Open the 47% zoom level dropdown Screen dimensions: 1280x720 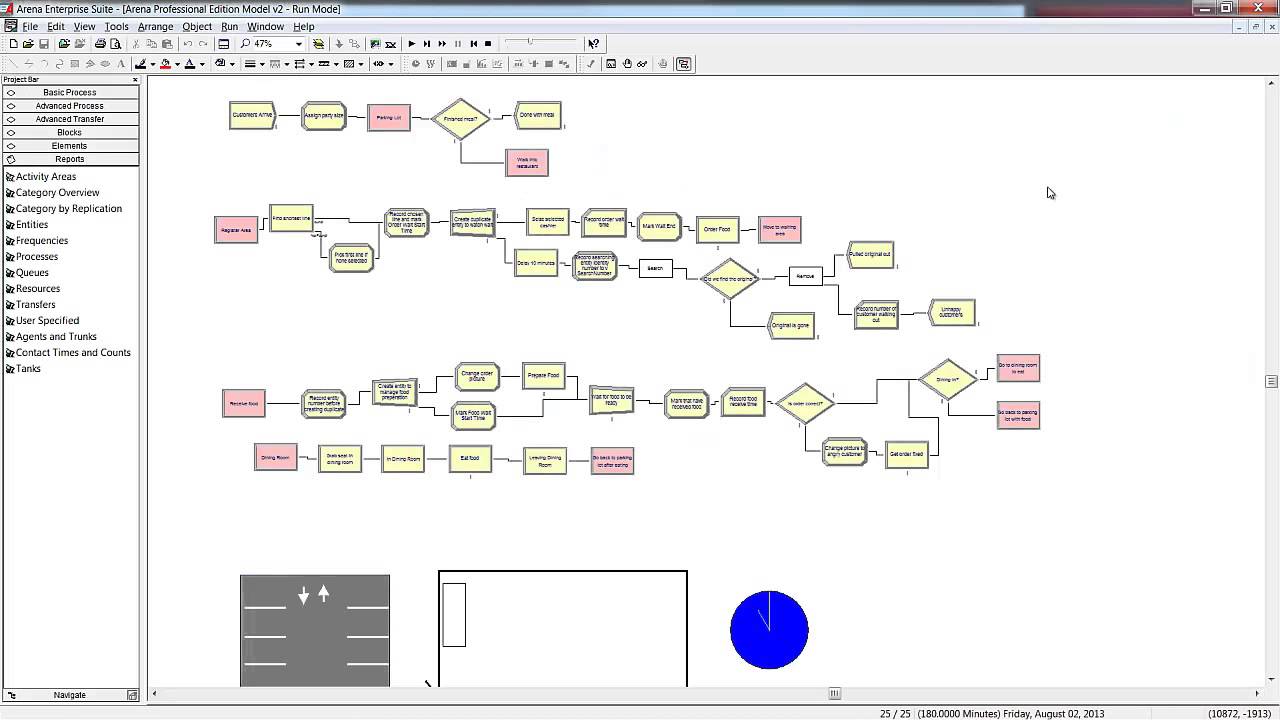298,44
